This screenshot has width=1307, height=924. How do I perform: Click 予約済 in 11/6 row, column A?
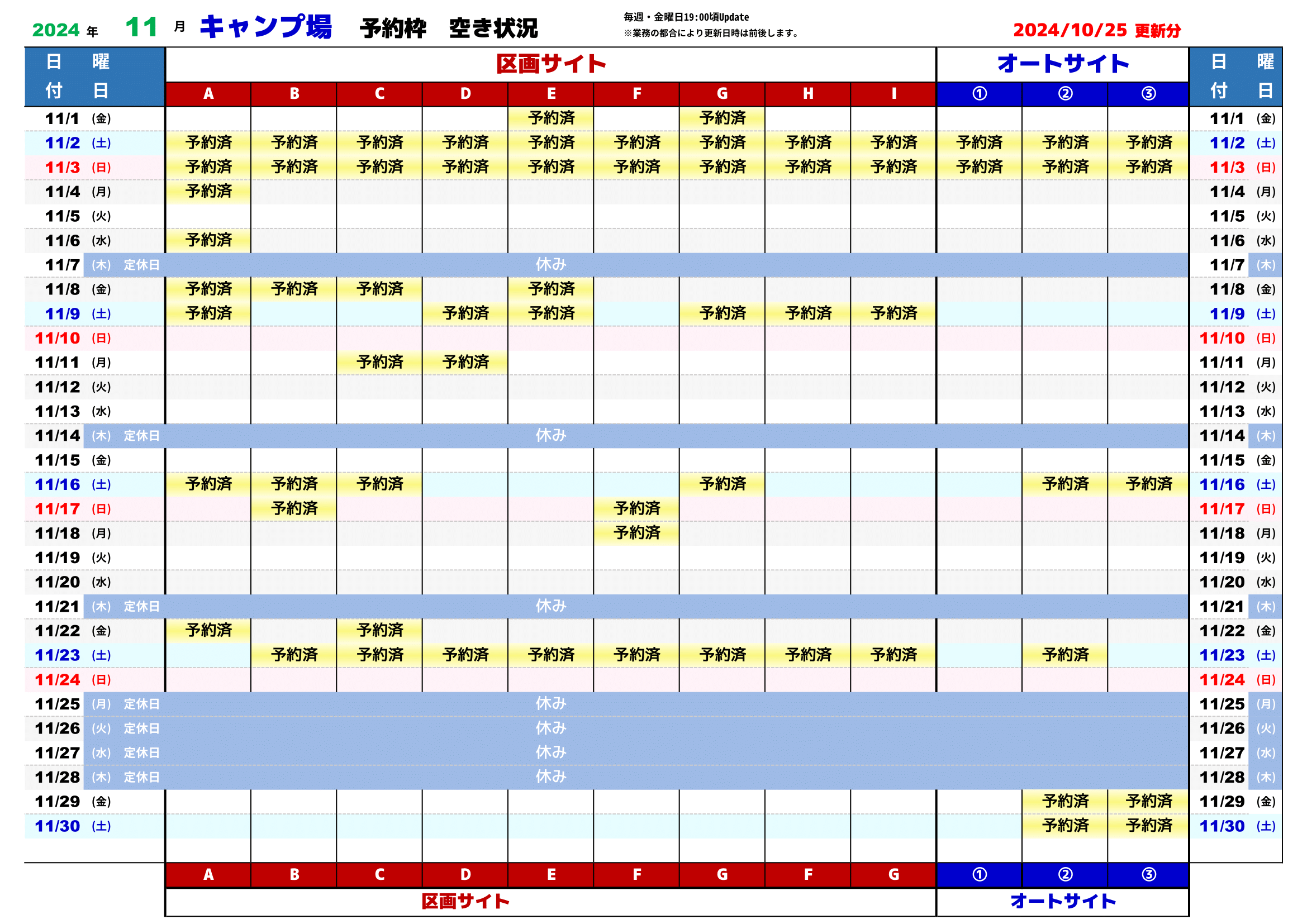tap(208, 240)
